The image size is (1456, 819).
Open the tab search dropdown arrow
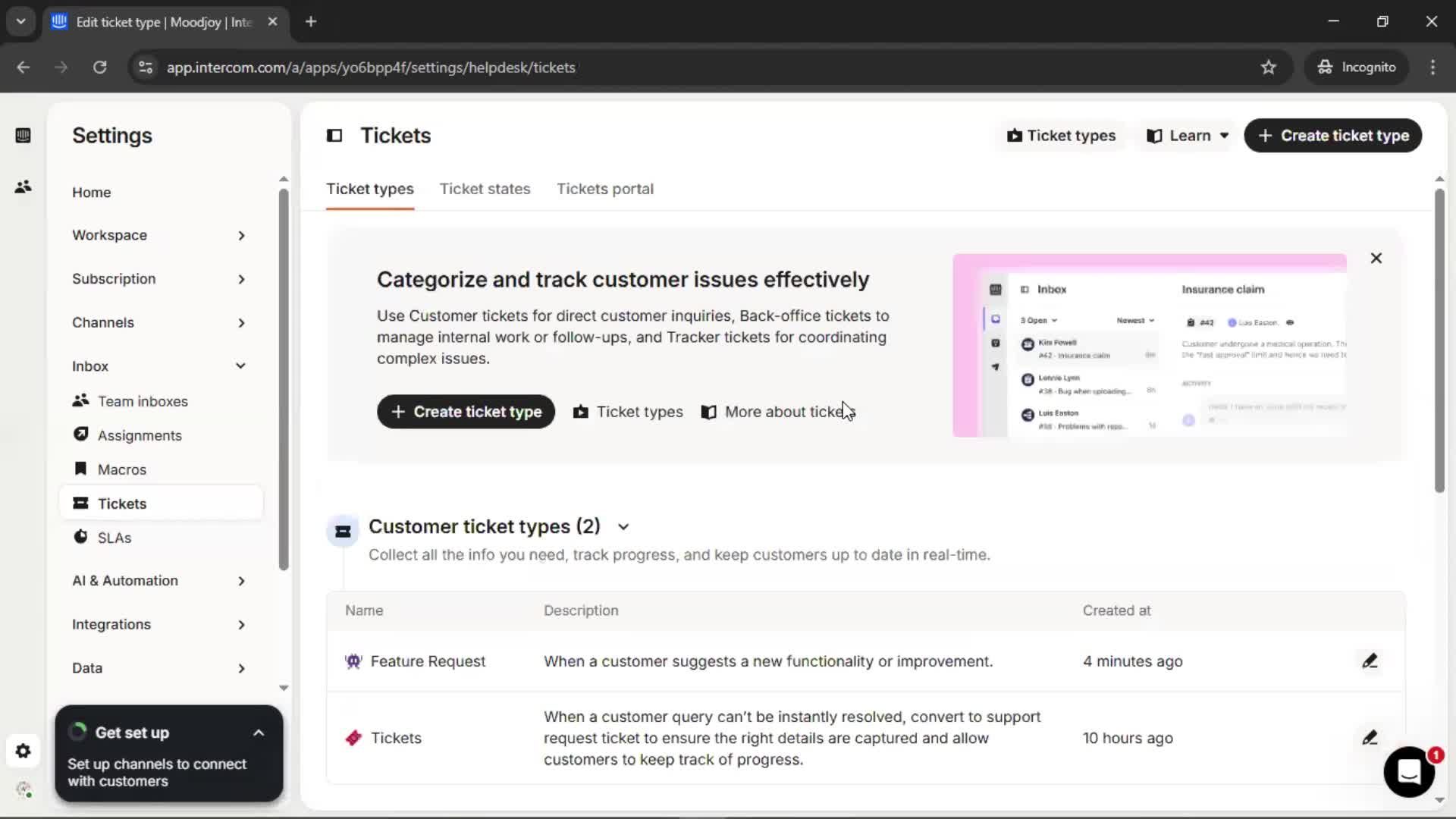click(x=20, y=22)
